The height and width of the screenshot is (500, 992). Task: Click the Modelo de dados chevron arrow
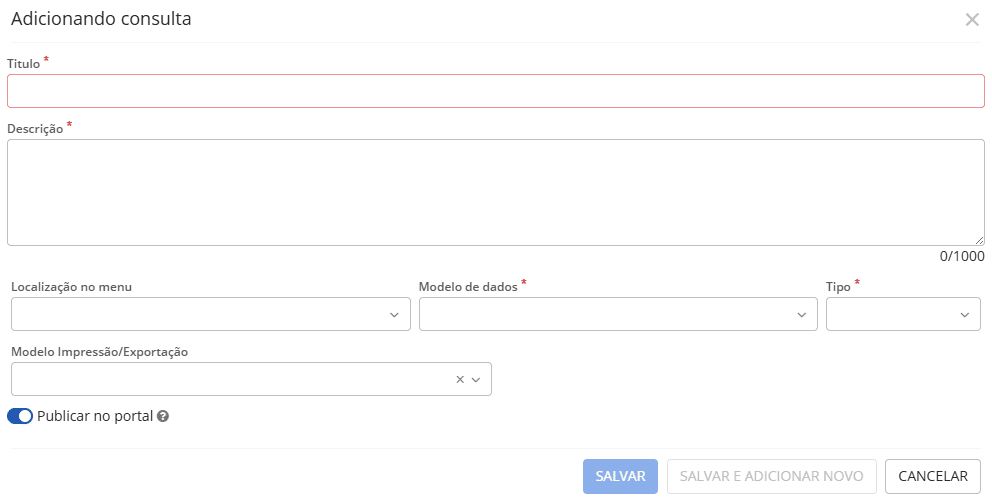[801, 315]
